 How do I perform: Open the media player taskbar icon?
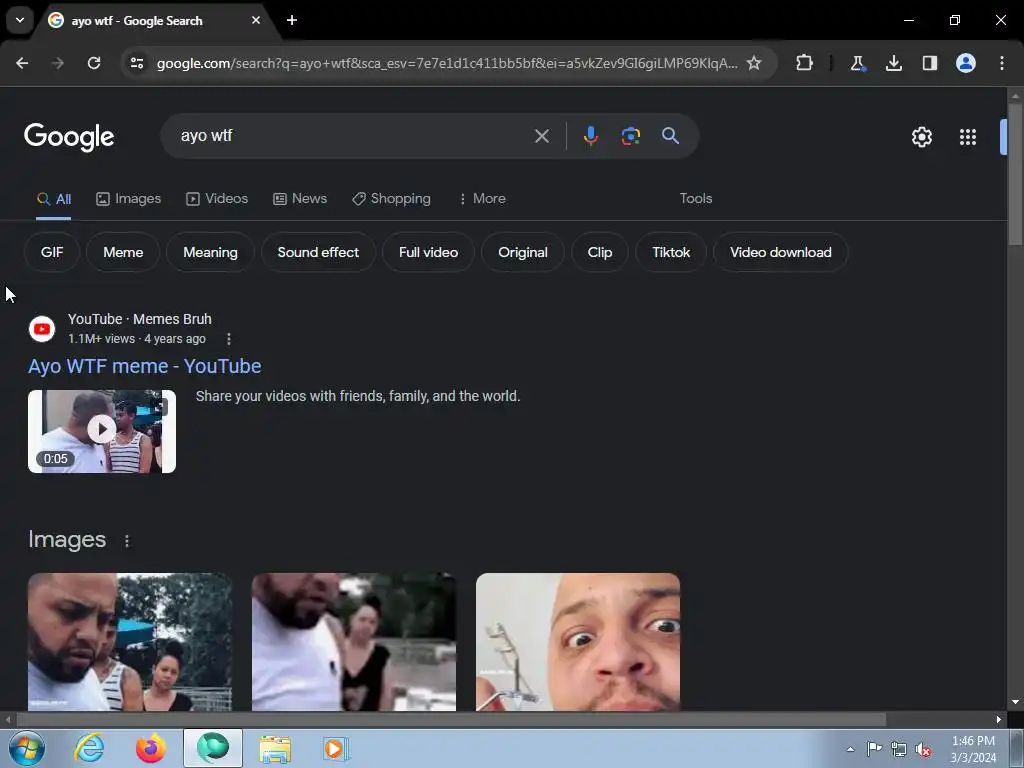336,748
